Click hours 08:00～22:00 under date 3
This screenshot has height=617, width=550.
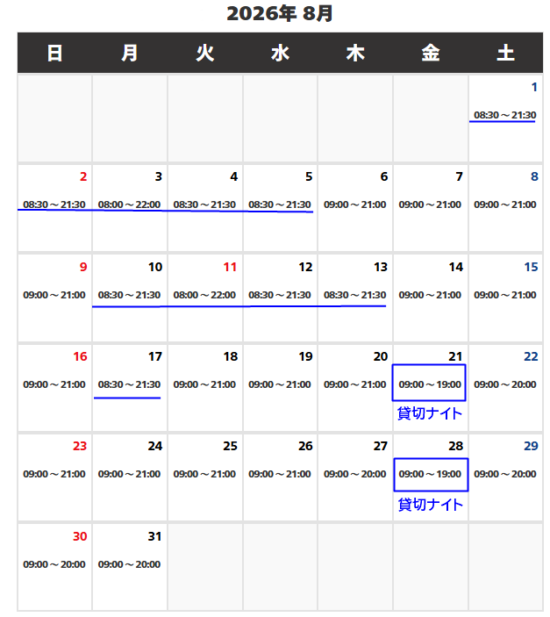click(129, 205)
